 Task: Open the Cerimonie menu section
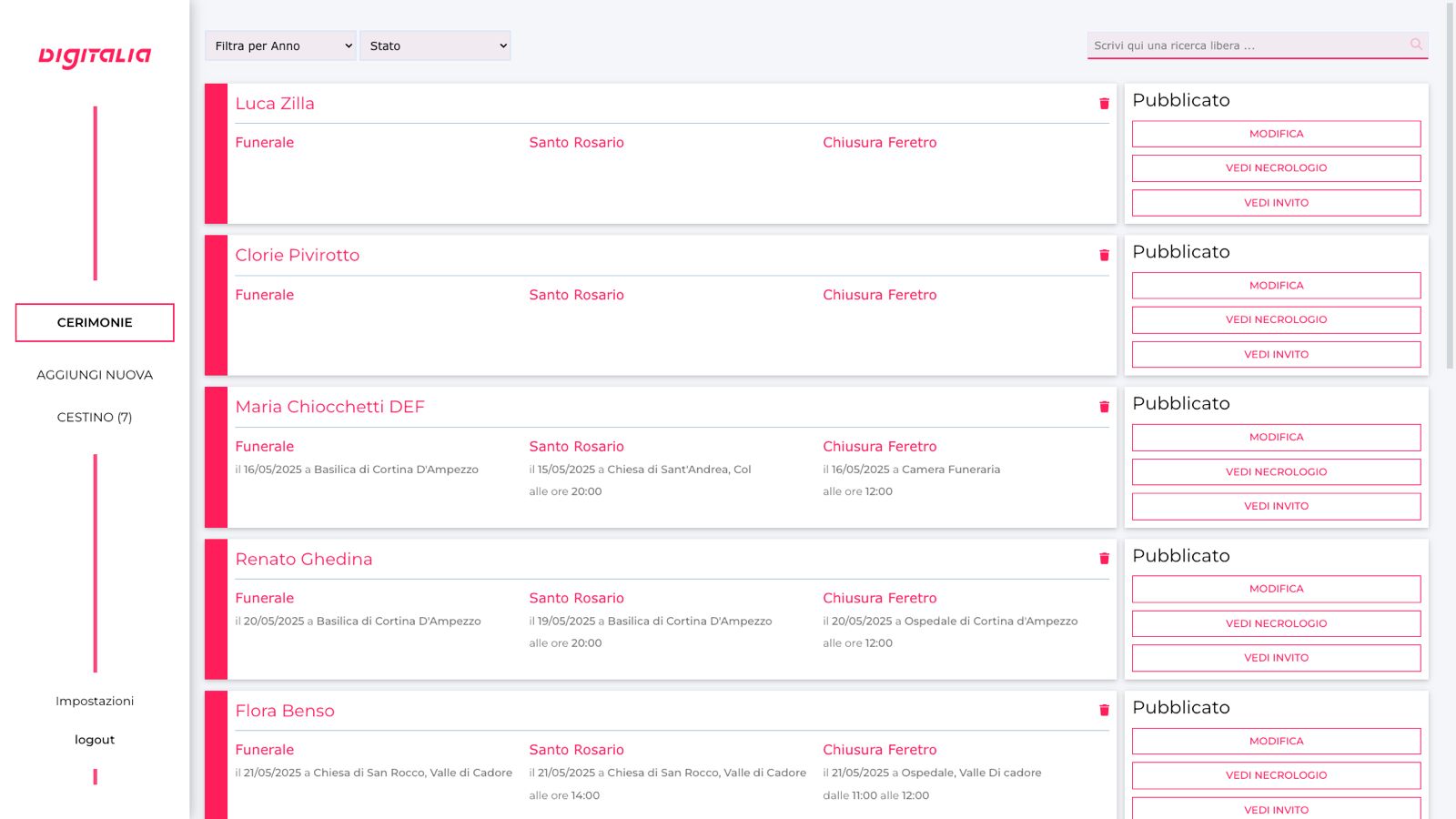point(95,323)
